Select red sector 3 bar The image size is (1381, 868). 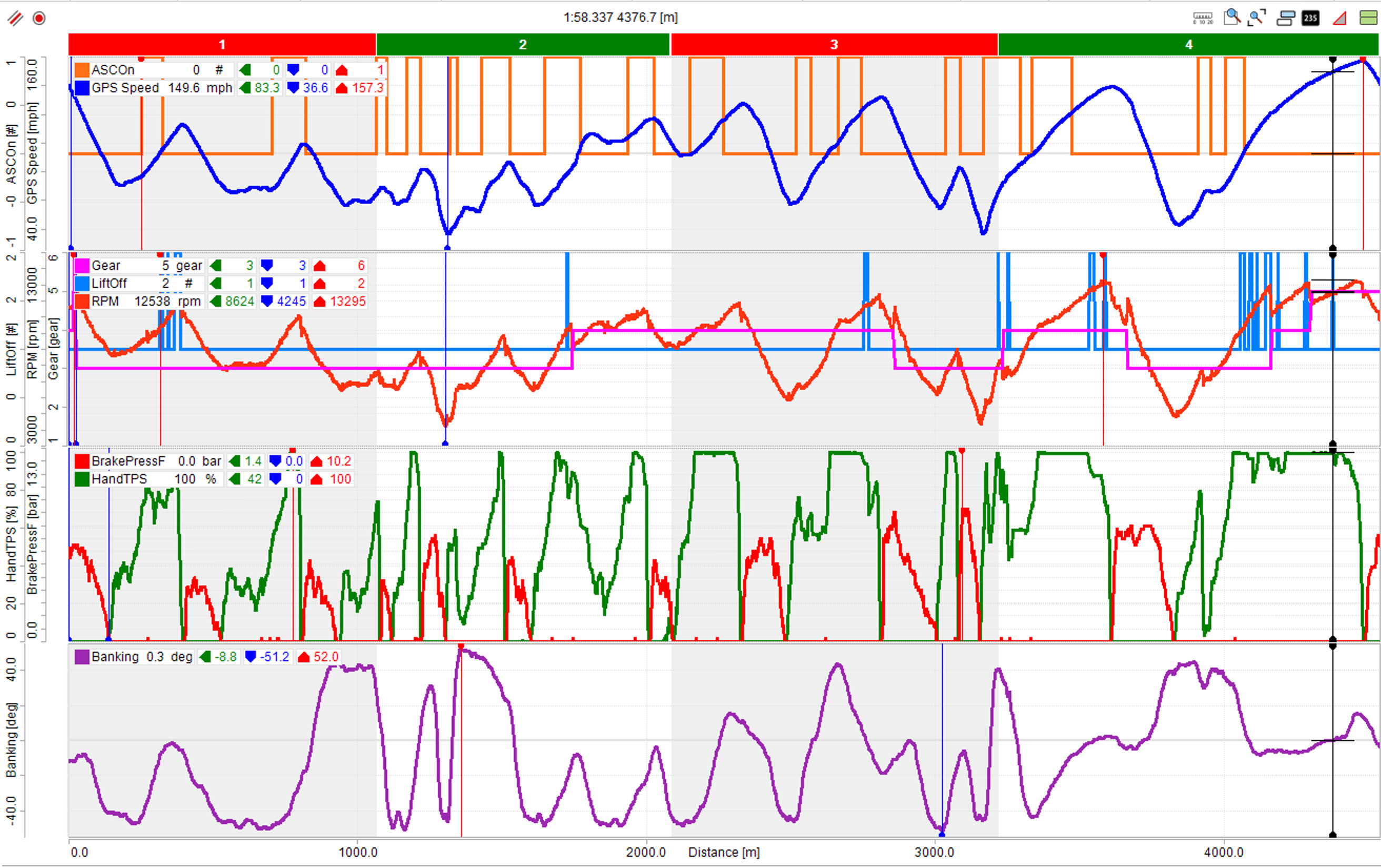(x=834, y=45)
